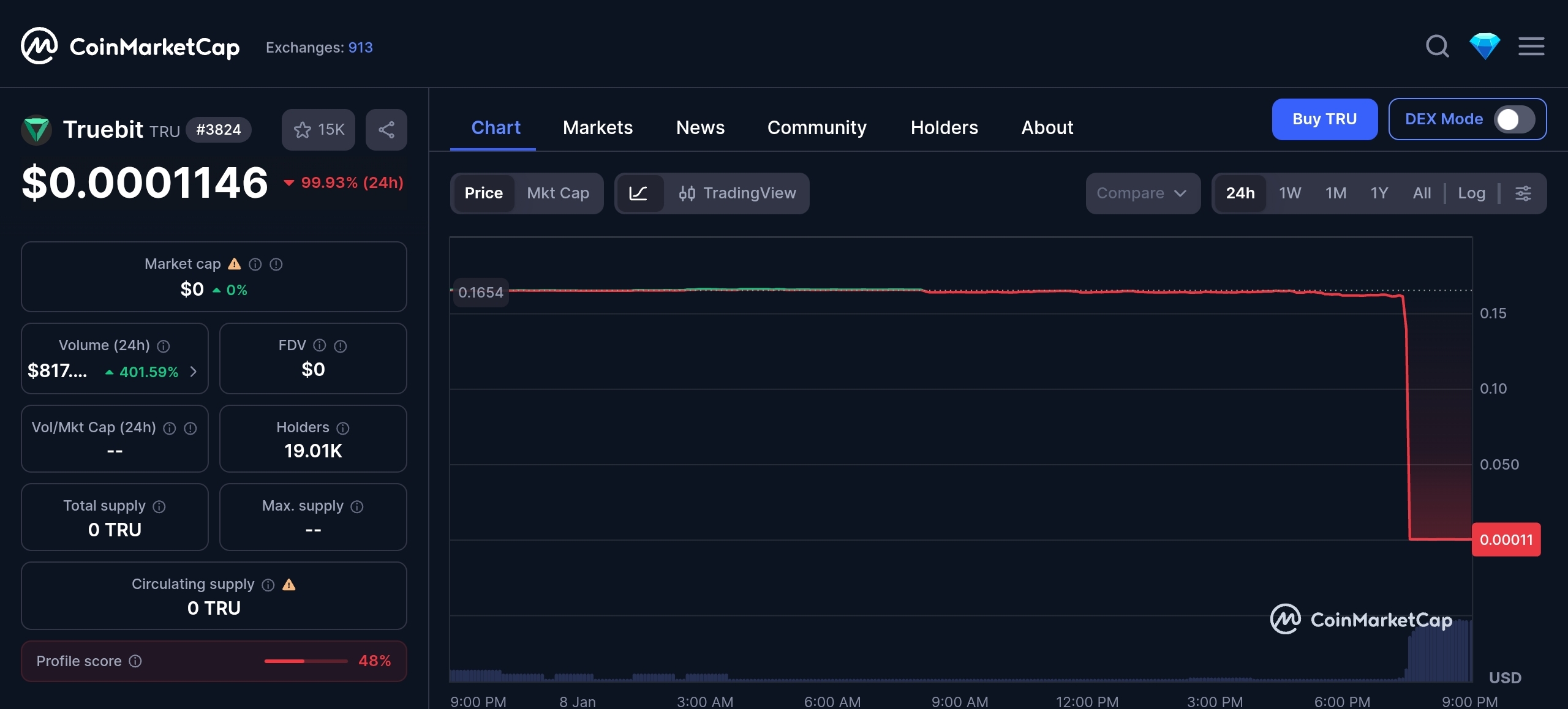Select the line chart view icon
The height and width of the screenshot is (709, 1568).
[x=639, y=193]
